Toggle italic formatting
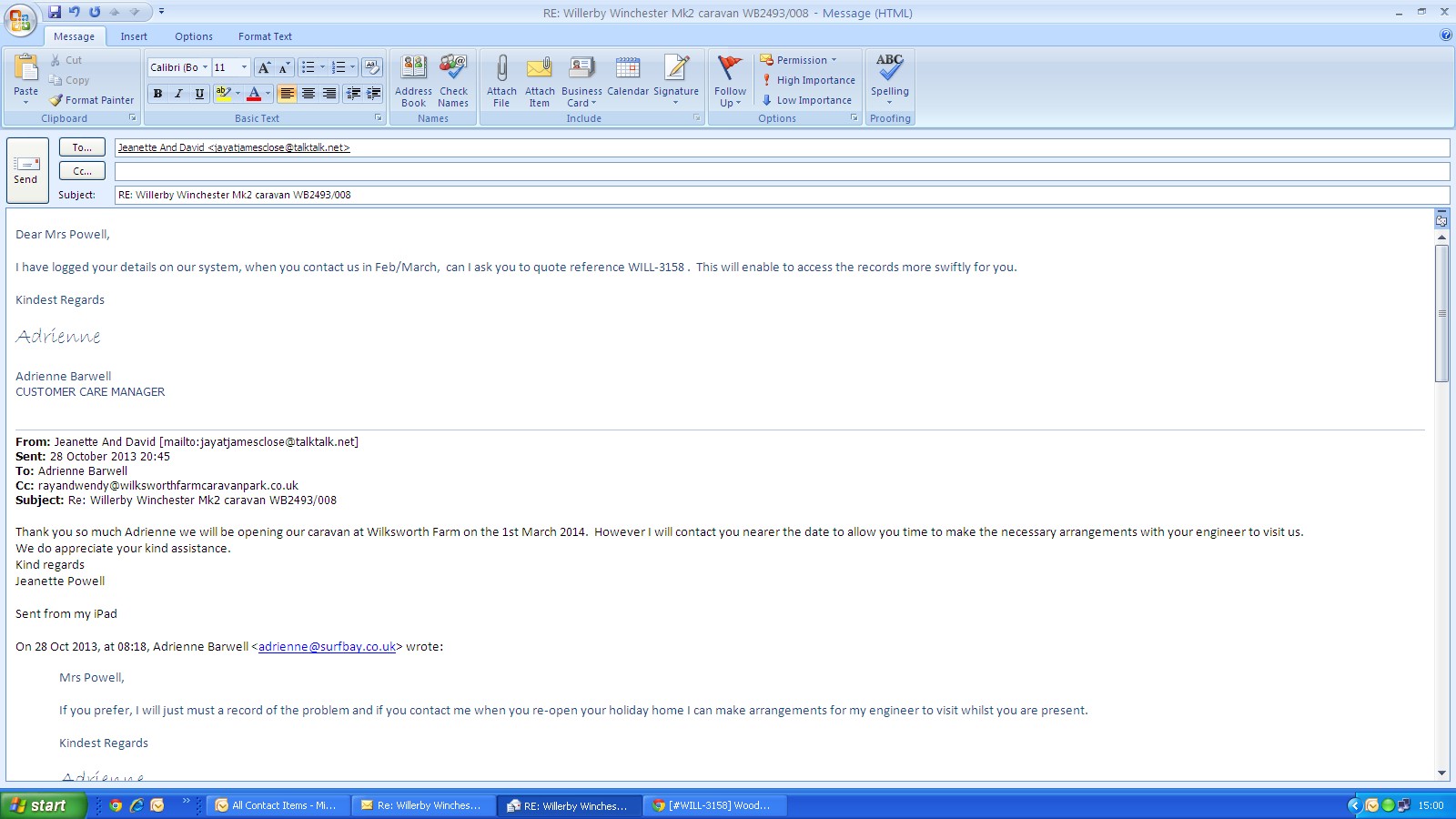The image size is (1456, 819). click(178, 94)
